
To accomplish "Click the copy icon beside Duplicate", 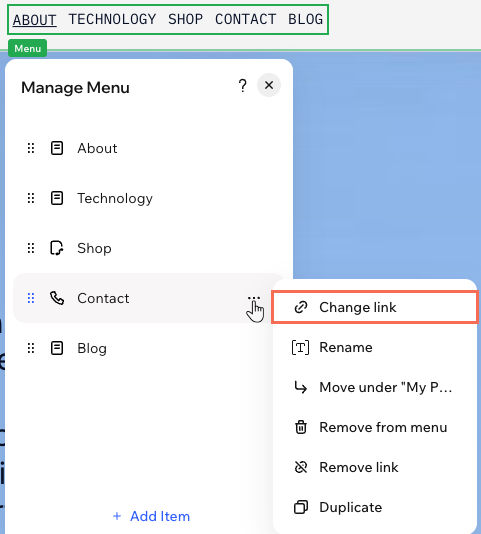I will tap(301, 507).
